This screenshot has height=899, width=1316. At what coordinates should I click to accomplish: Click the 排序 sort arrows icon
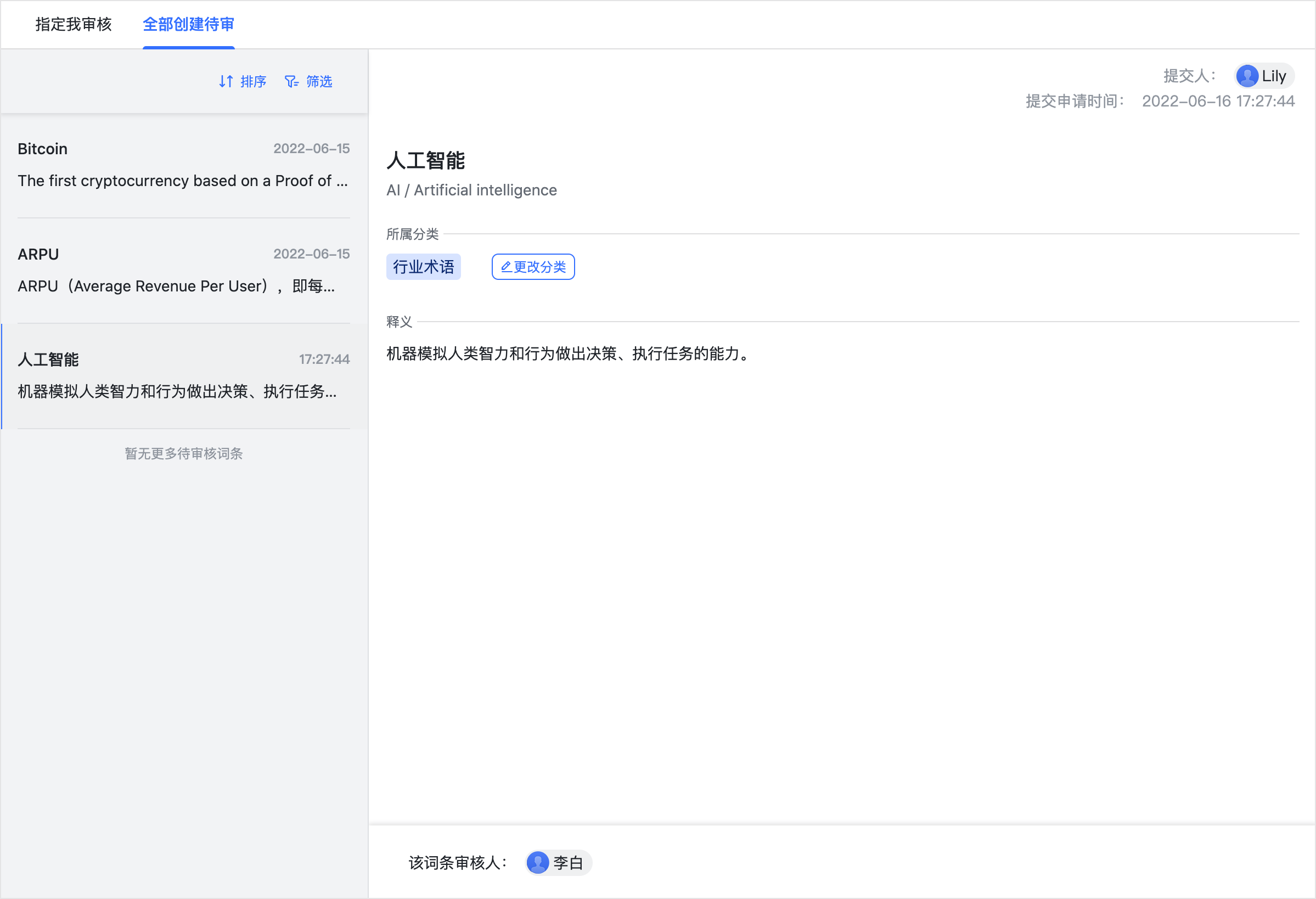226,82
